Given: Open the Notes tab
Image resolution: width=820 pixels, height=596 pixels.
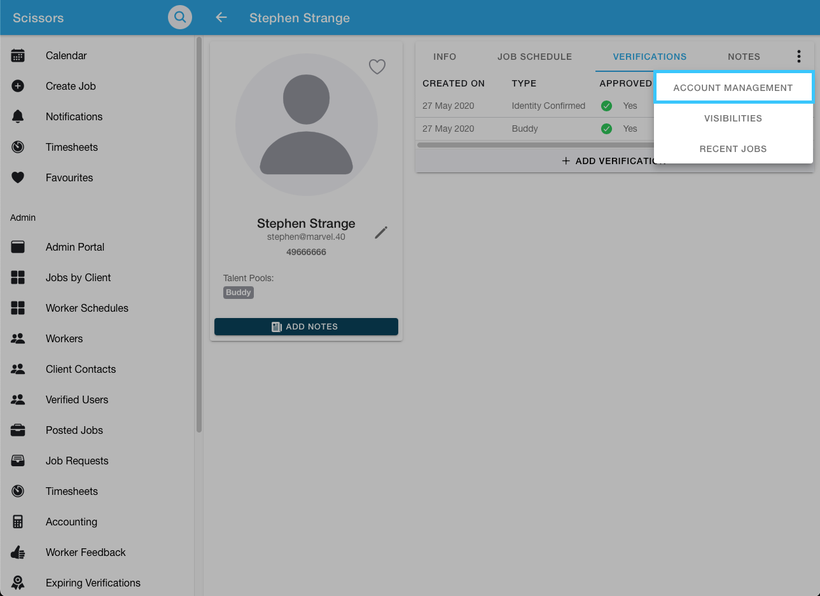Looking at the screenshot, I should coord(744,56).
